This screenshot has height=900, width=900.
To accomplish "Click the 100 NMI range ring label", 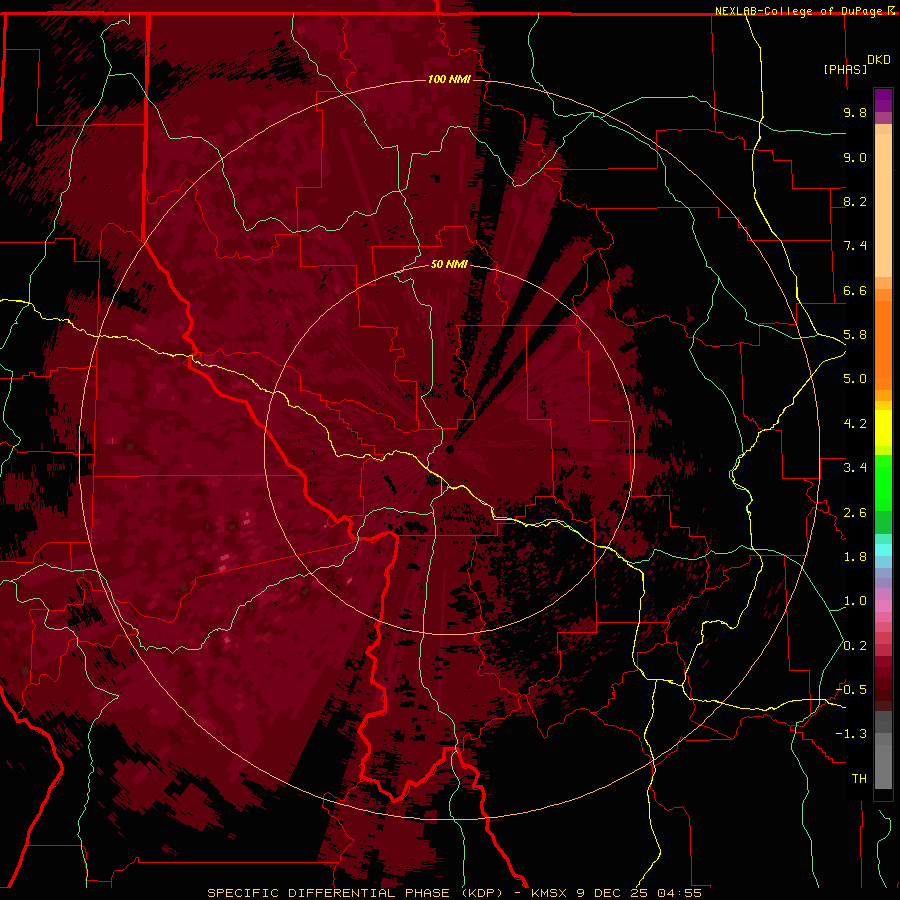I will click(449, 79).
